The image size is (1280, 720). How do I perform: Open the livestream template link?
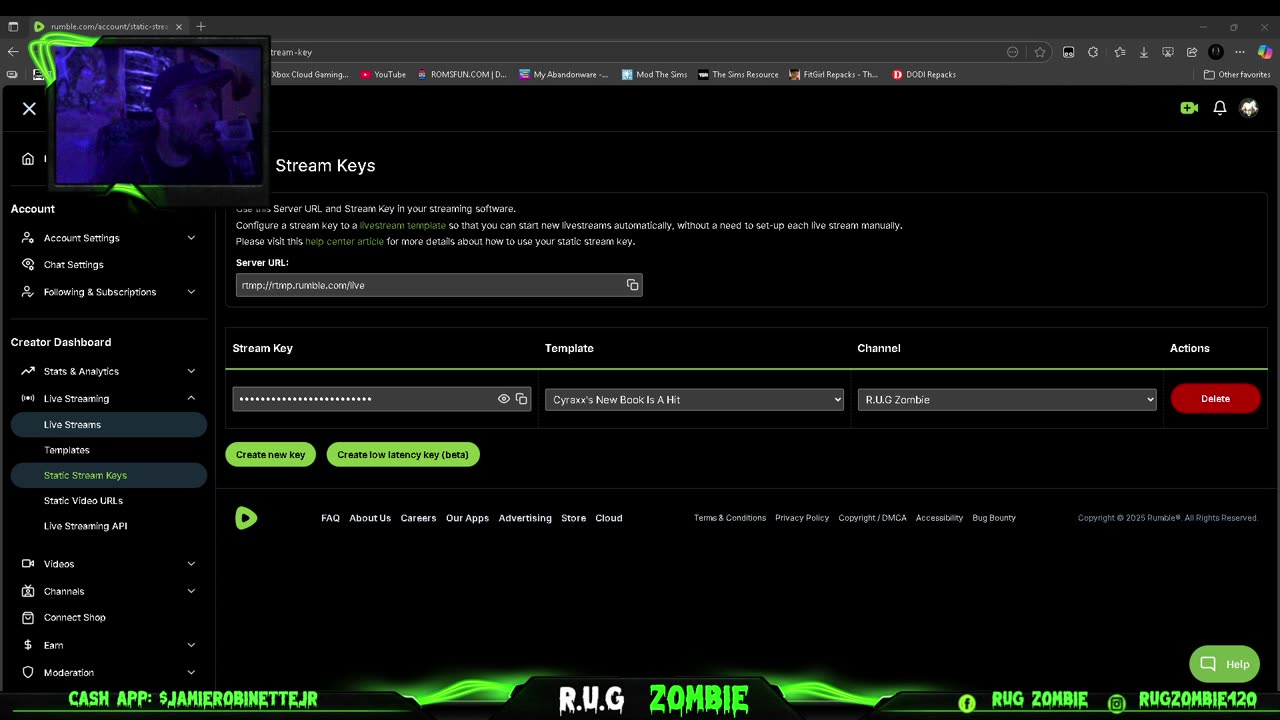click(x=403, y=225)
